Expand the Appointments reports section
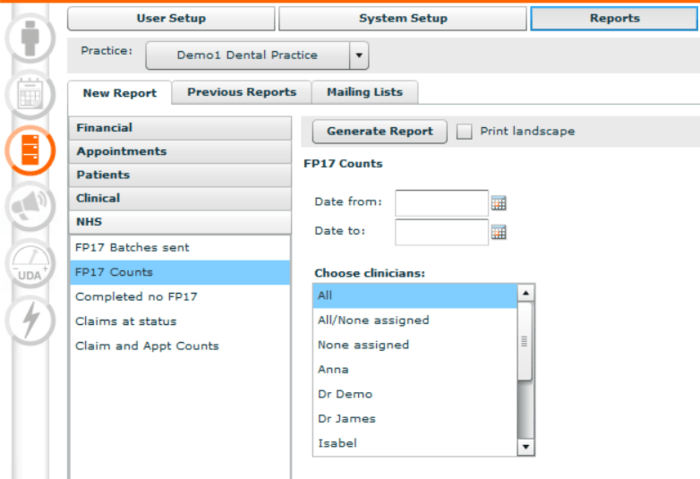700x479 pixels. click(179, 152)
